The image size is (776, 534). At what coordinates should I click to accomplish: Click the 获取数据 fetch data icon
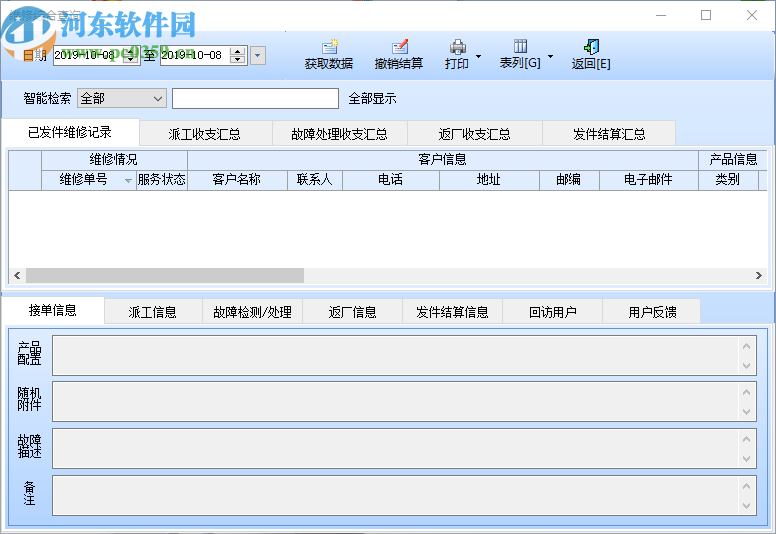pos(330,47)
